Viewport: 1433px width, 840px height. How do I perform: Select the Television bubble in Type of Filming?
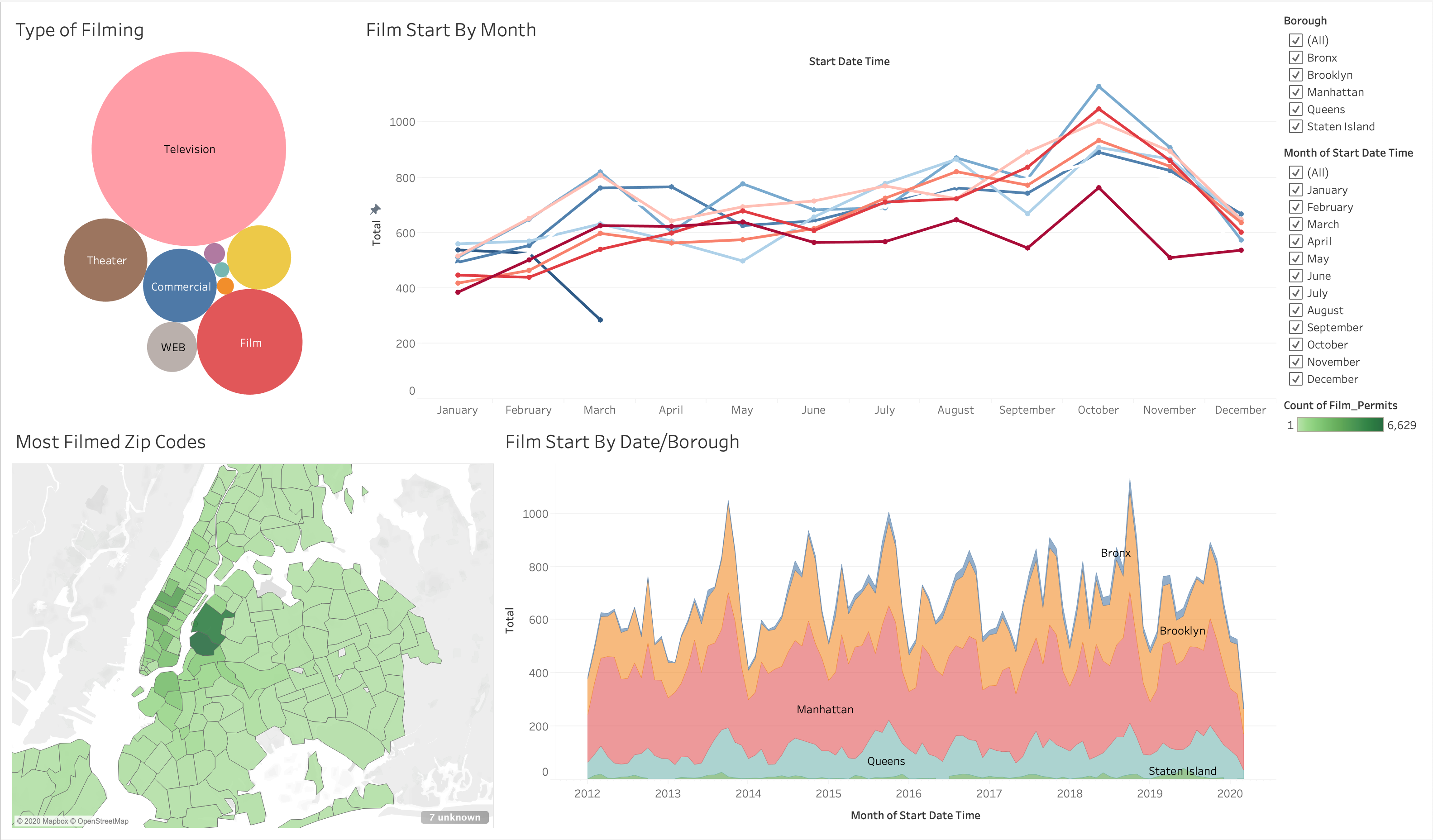click(x=189, y=148)
